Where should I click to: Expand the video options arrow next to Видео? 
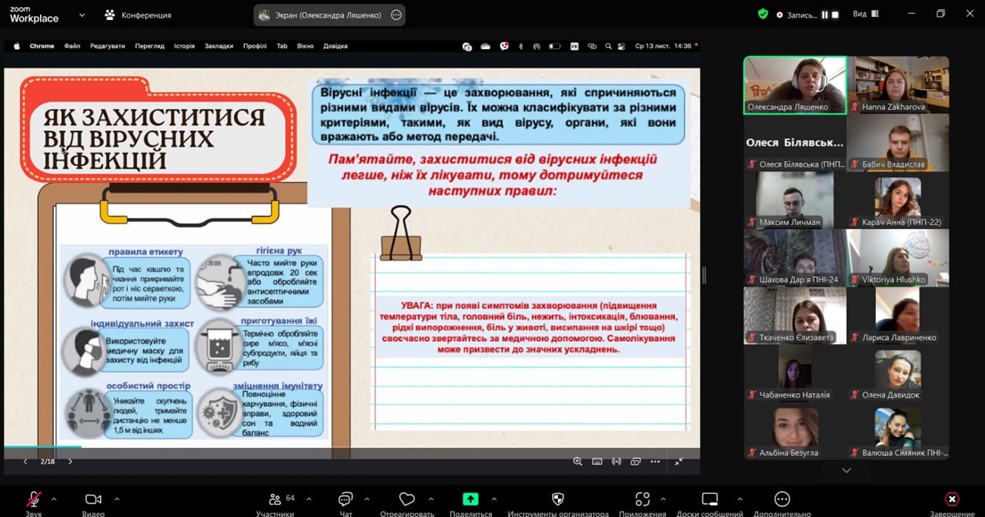[x=116, y=499]
